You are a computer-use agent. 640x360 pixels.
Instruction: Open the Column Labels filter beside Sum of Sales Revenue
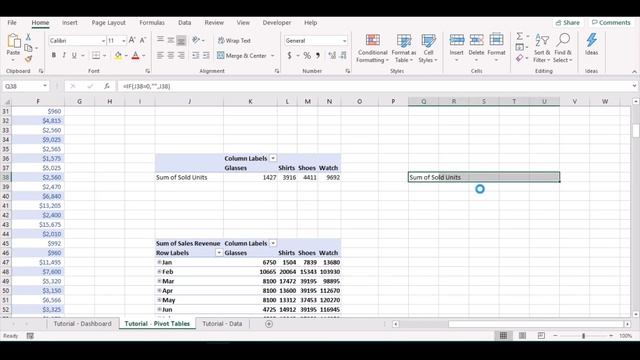click(273, 243)
